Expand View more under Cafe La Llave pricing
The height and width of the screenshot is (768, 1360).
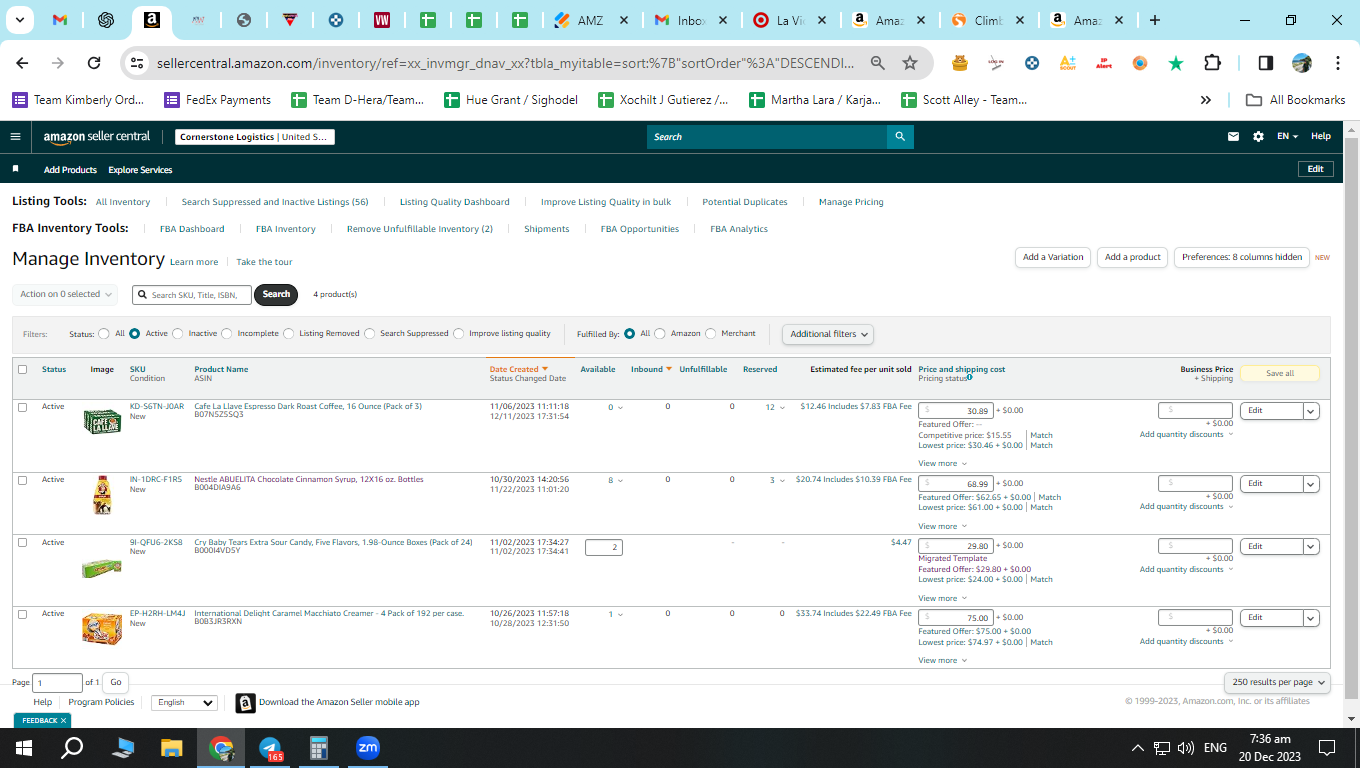(942, 464)
